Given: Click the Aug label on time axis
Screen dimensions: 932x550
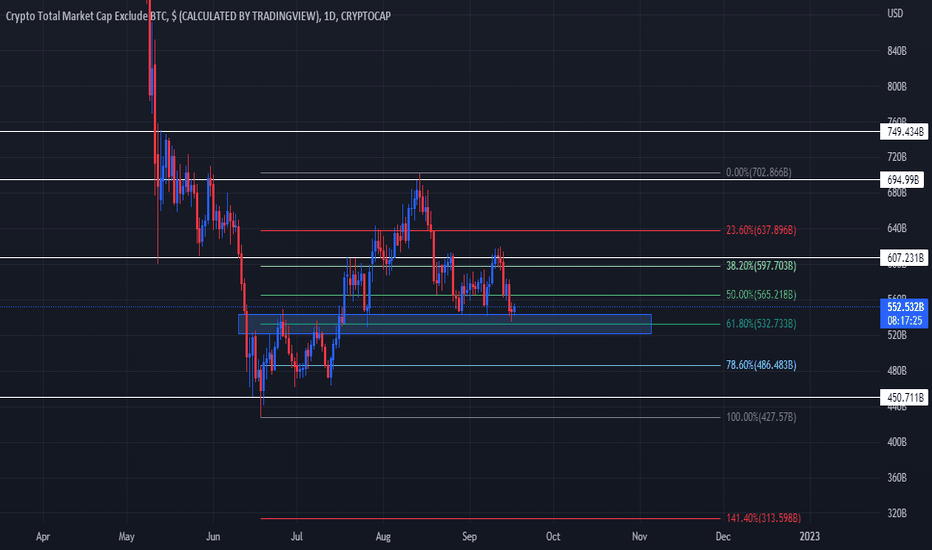Looking at the screenshot, I should pyautogui.click(x=383, y=536).
